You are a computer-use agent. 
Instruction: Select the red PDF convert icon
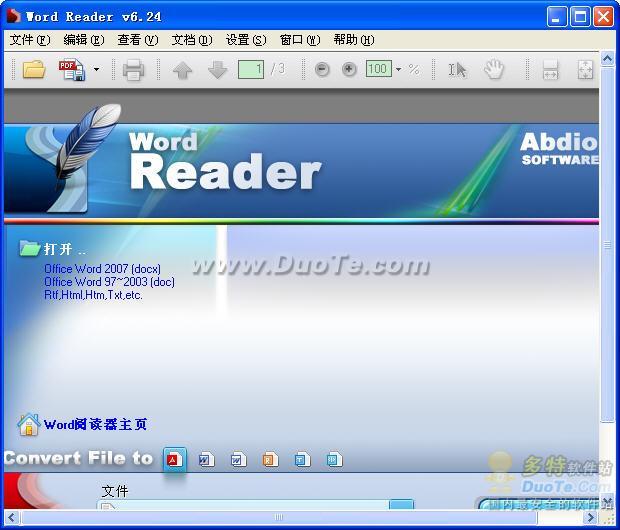pyautogui.click(x=174, y=460)
